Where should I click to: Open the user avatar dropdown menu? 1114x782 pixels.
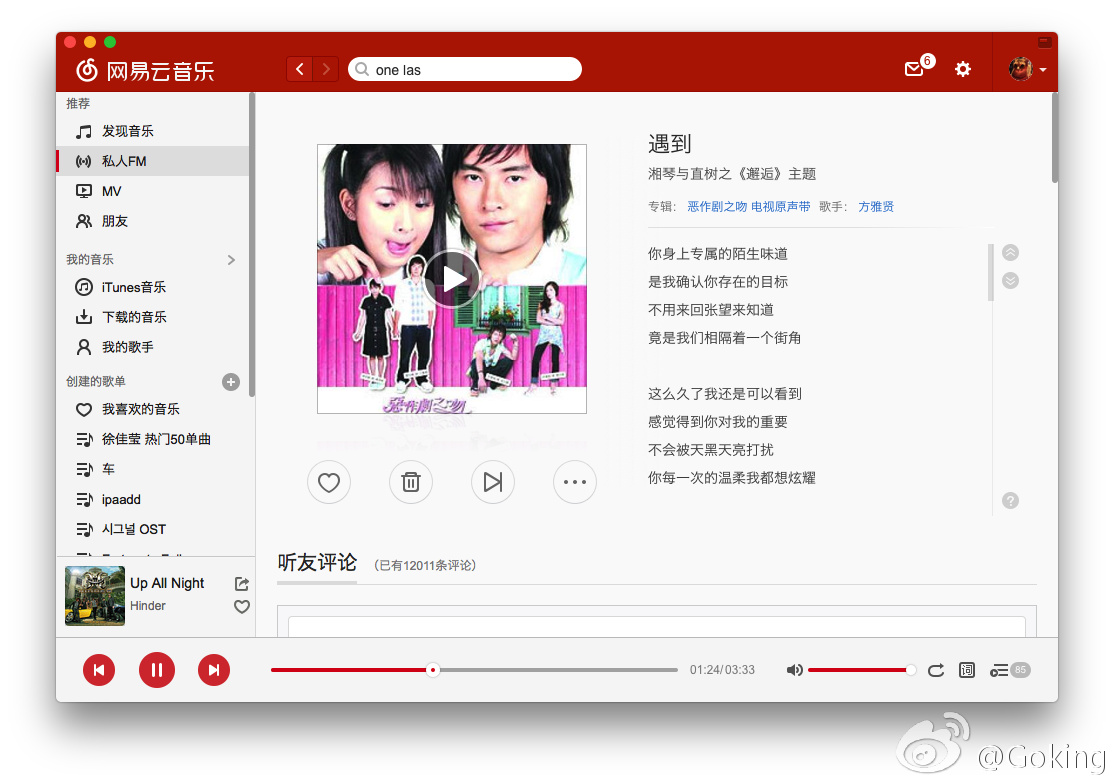pos(1027,69)
